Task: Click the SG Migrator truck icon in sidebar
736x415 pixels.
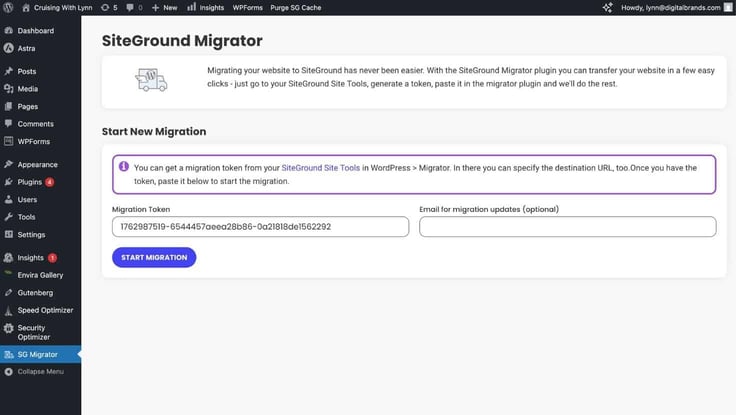Action: tap(8, 354)
